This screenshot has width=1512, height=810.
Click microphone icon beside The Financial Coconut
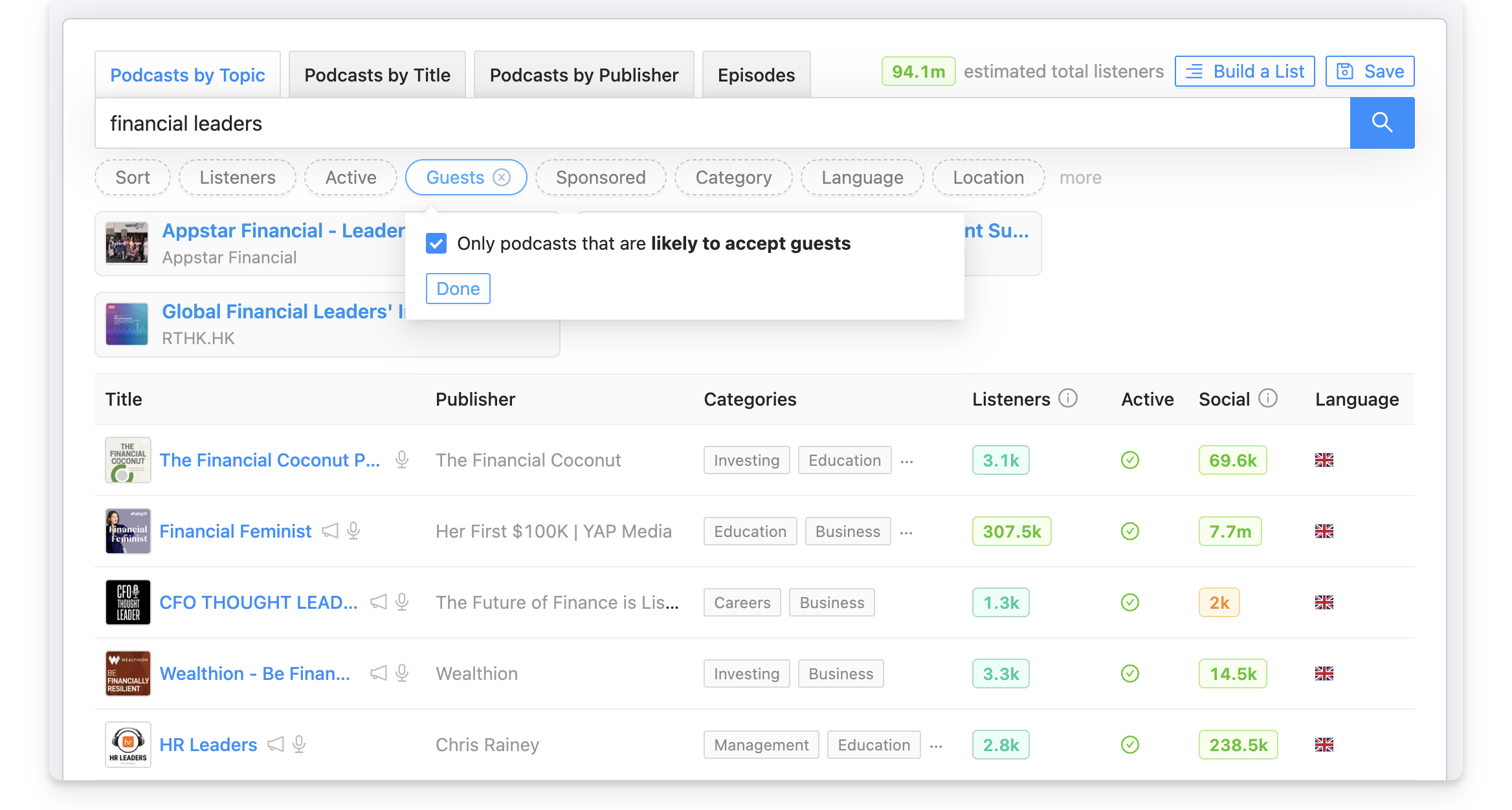coord(402,460)
